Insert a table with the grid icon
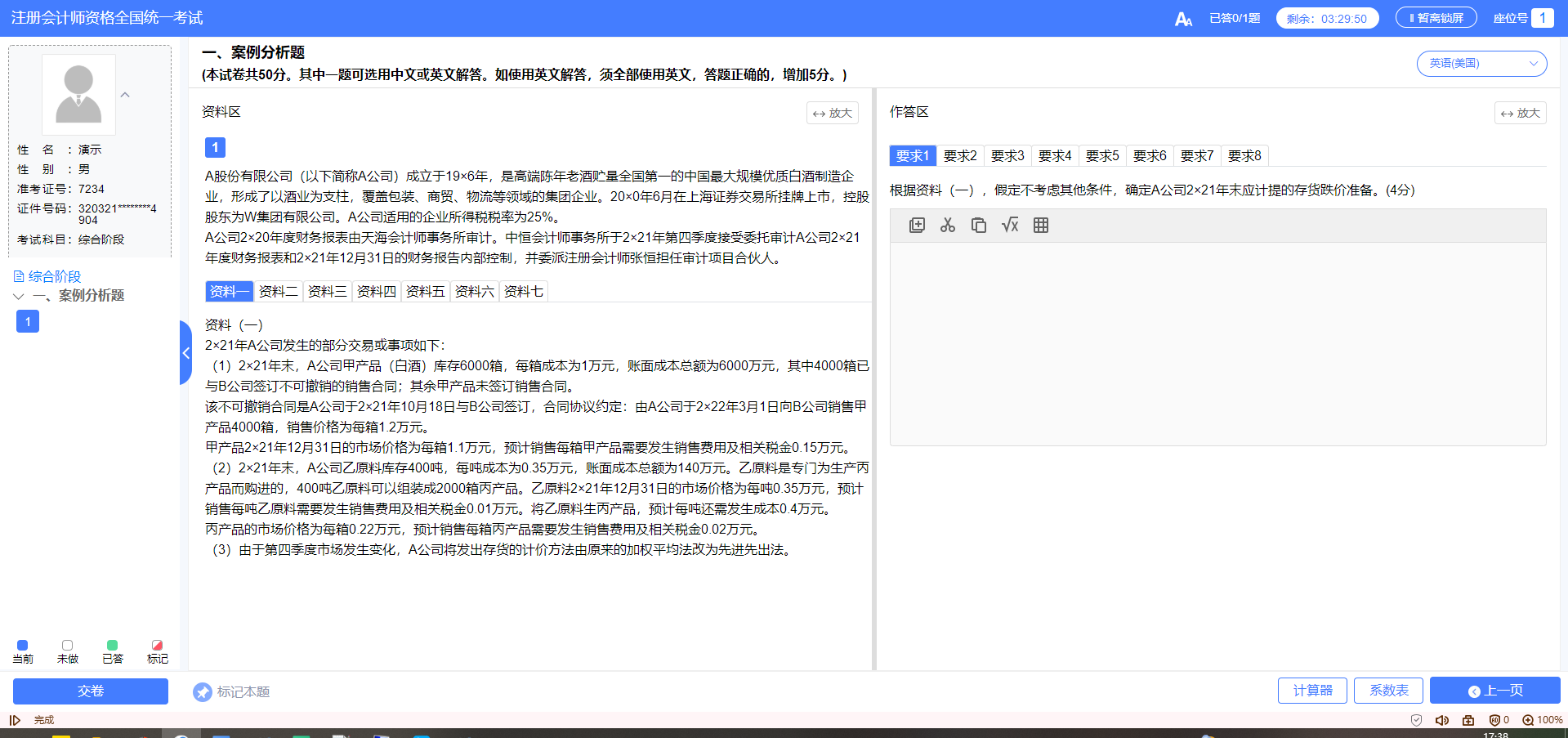 [1041, 225]
